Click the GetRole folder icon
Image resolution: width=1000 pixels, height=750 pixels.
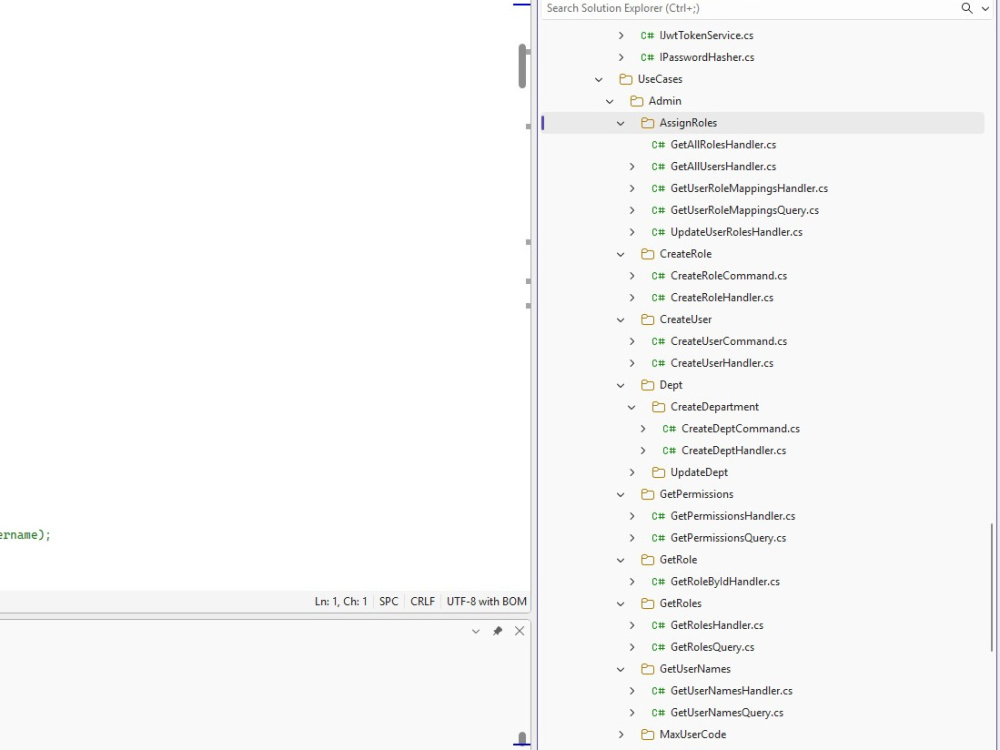click(647, 559)
